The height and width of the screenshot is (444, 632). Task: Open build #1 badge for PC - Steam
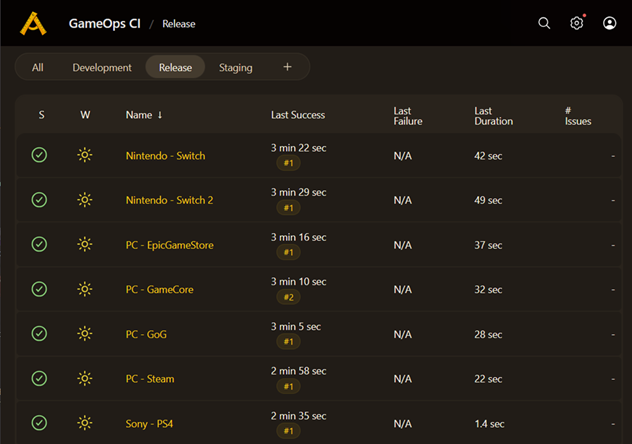pos(288,386)
